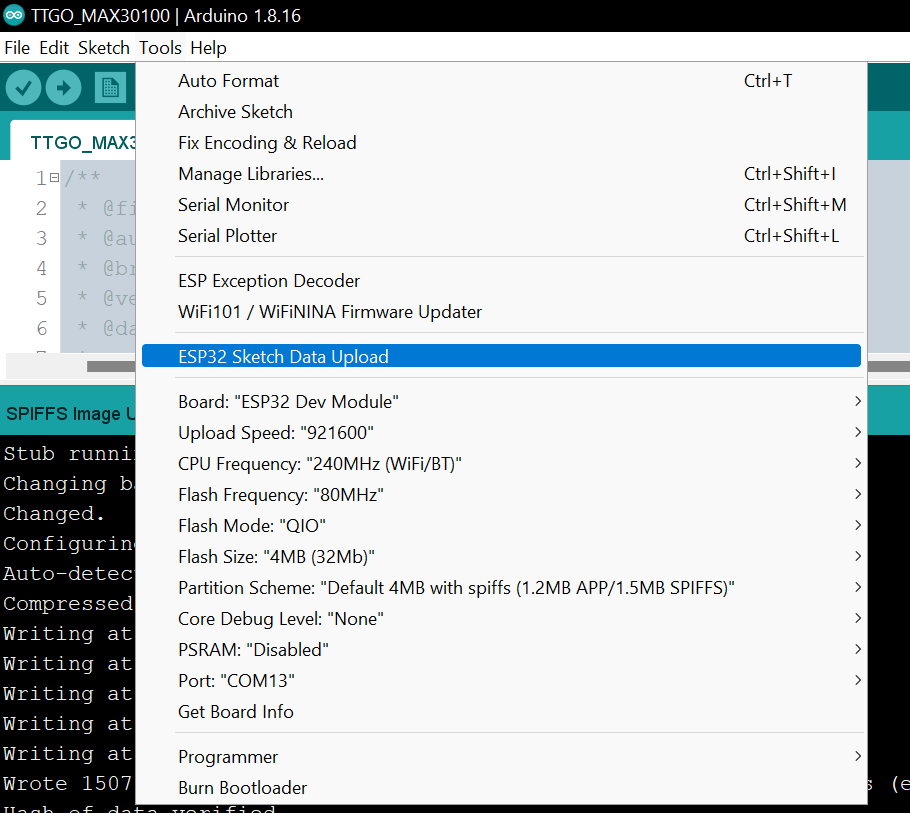910x813 pixels.
Task: Choose Archive Sketch menu entry
Action: [x=501, y=111]
